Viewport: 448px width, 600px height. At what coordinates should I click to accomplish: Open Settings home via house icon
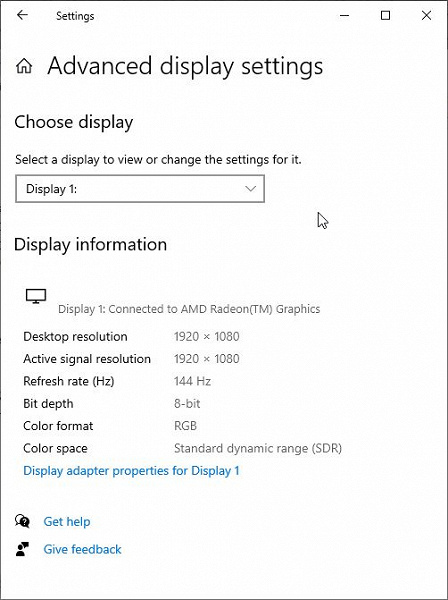[x=24, y=66]
